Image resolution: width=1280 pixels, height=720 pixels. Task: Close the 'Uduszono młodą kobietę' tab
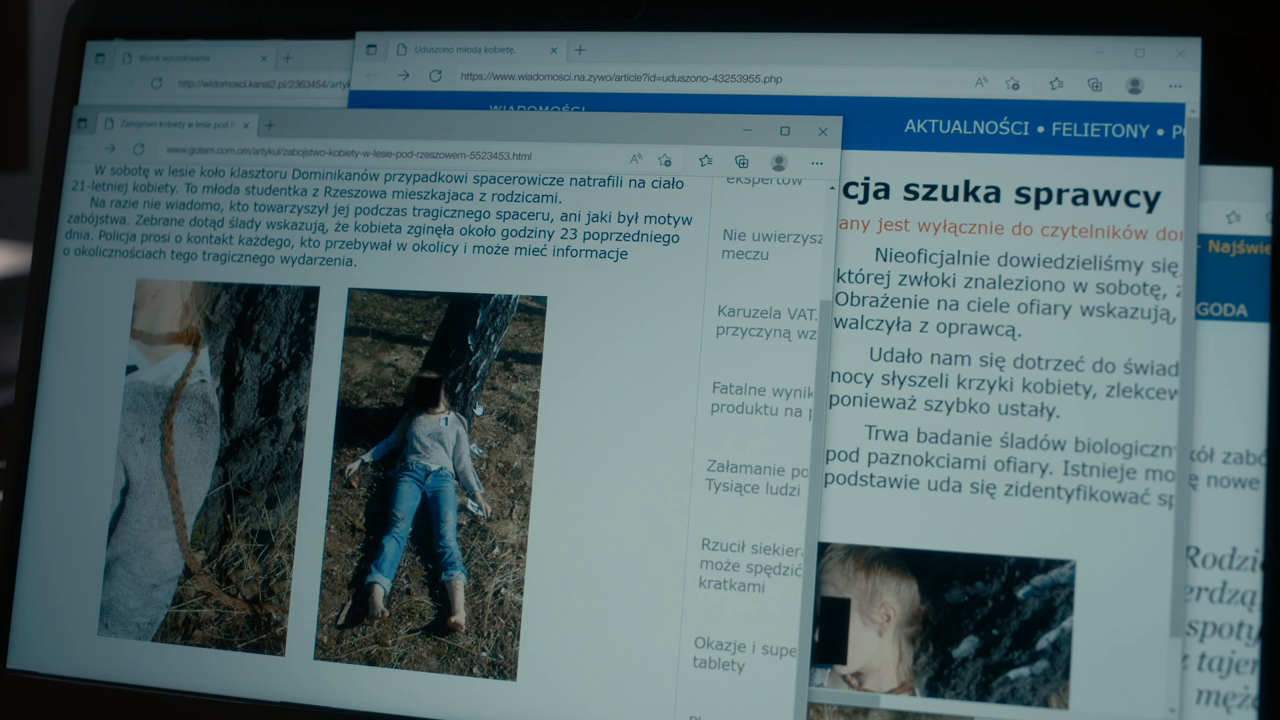[x=553, y=50]
